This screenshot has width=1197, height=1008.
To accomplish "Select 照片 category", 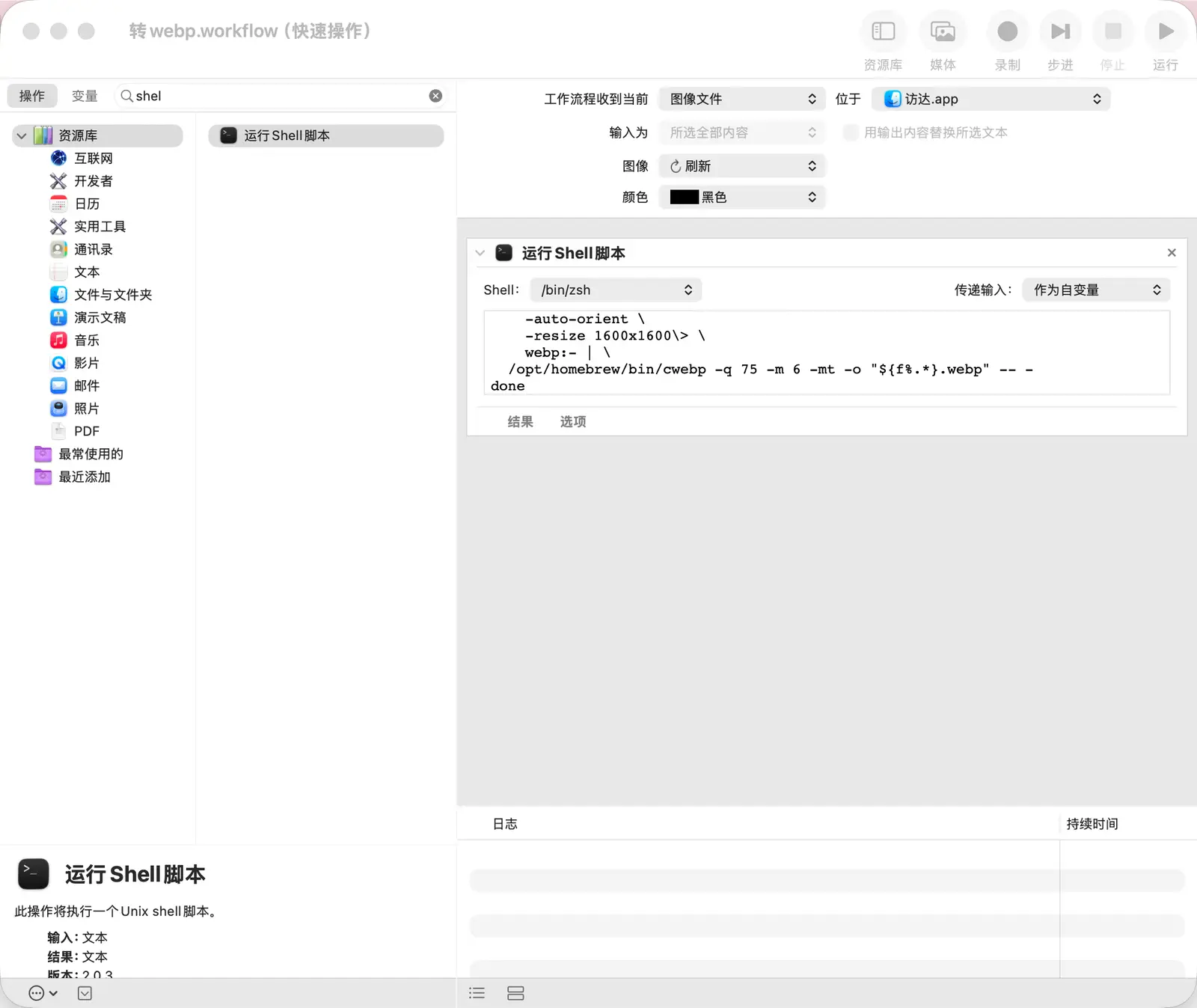I will (87, 409).
